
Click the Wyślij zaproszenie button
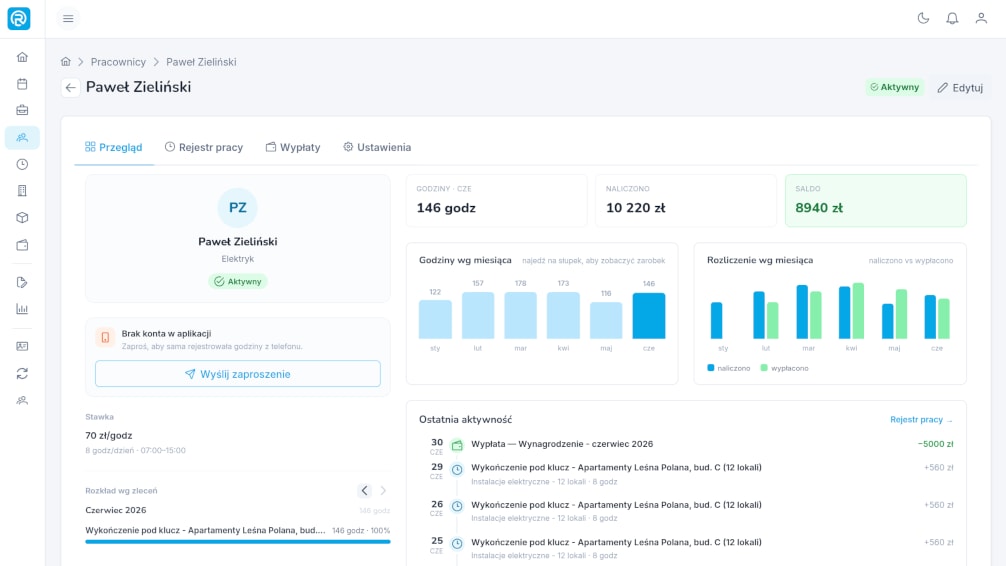(238, 373)
